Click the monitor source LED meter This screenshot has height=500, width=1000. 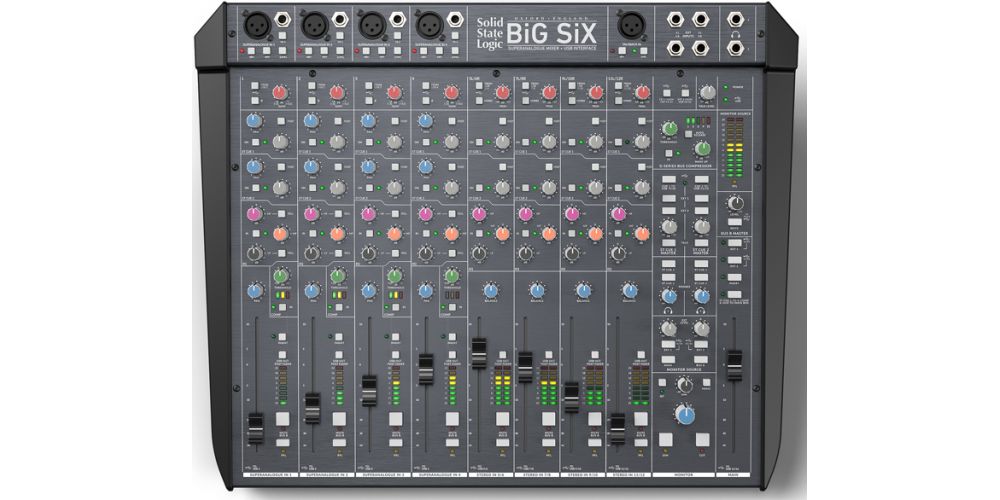(735, 149)
